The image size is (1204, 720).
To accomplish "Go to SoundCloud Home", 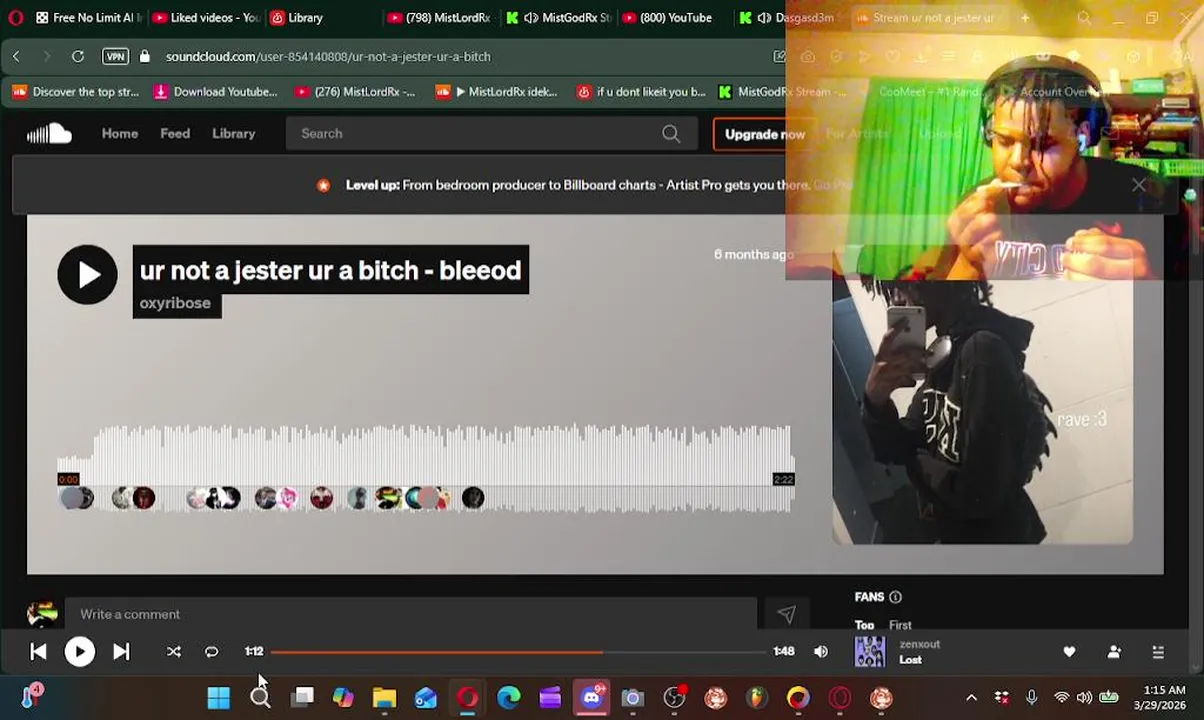I will [120, 133].
